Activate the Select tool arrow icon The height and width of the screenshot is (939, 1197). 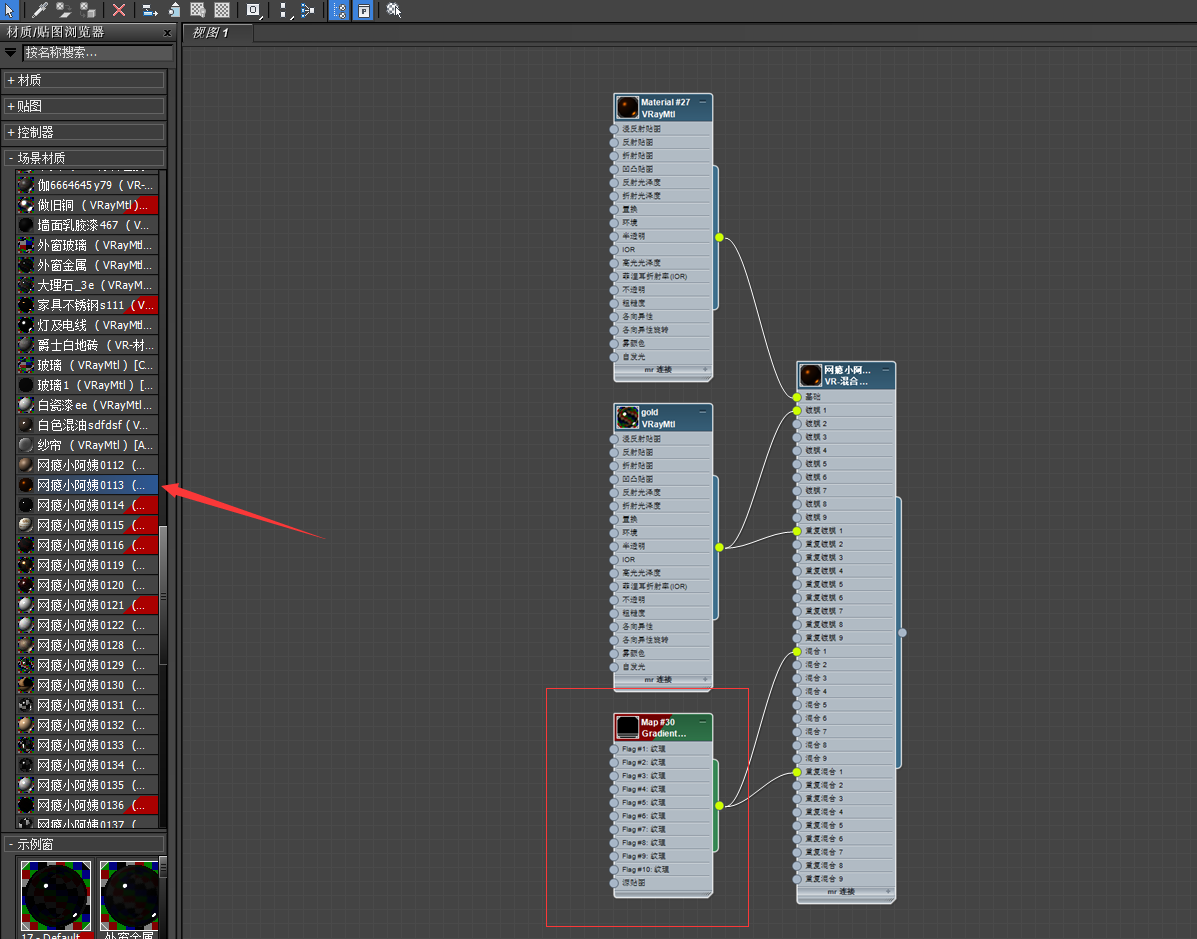pyautogui.click(x=10, y=10)
